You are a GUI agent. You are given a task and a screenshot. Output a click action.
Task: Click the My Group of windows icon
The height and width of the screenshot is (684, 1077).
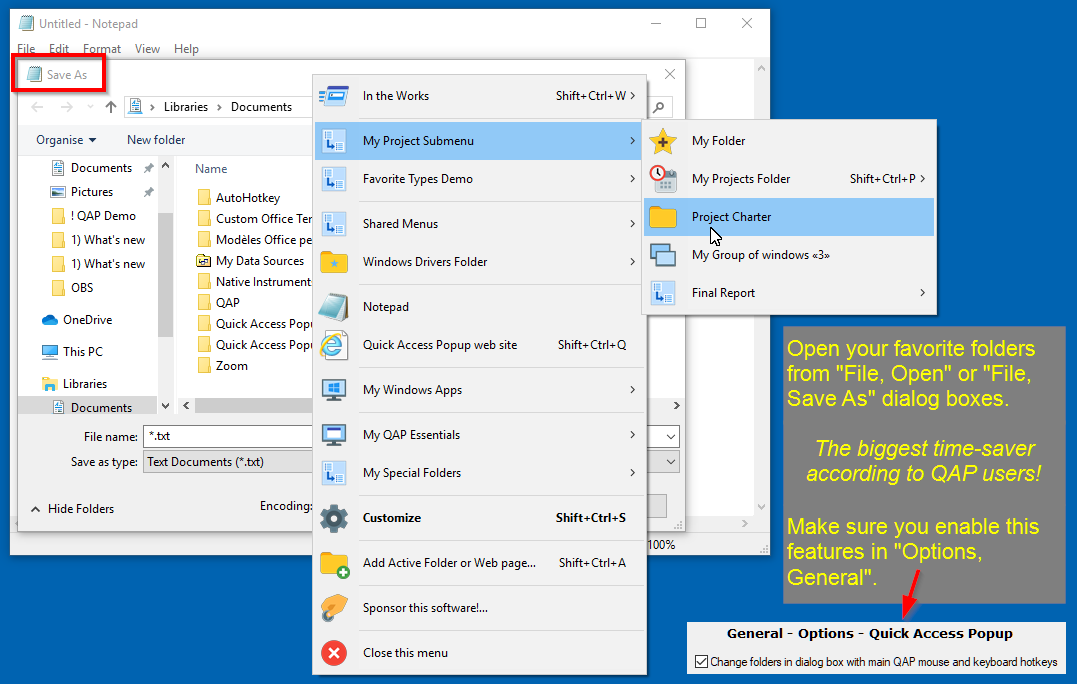(663, 255)
